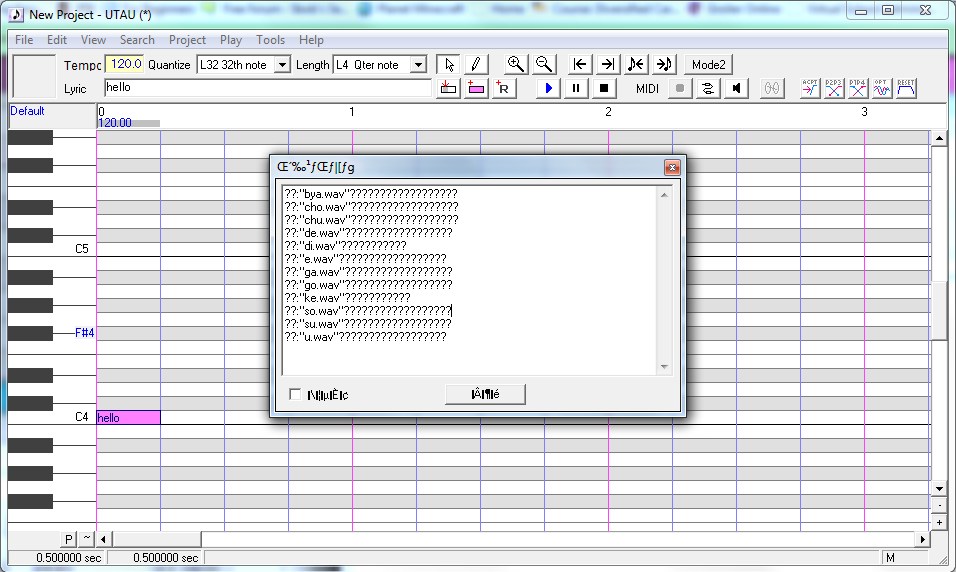Start playback with the blue play button

pyautogui.click(x=548, y=88)
